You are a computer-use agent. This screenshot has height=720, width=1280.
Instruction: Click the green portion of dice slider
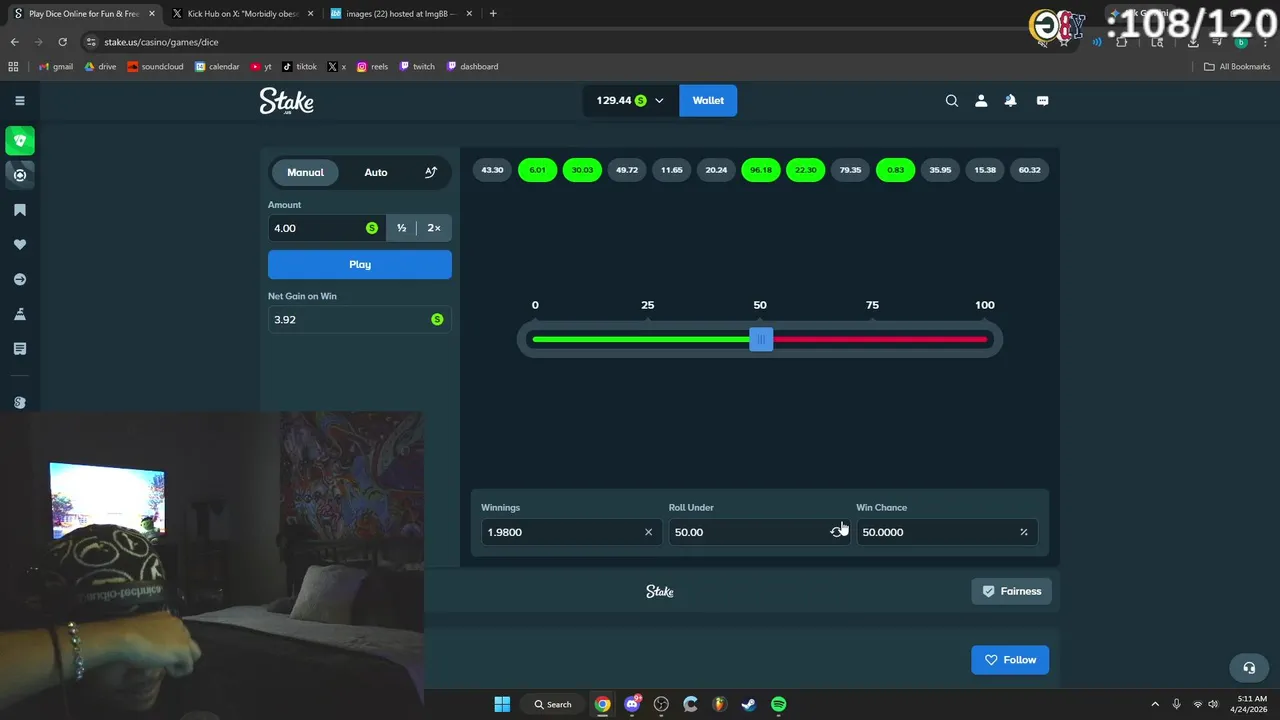641,340
